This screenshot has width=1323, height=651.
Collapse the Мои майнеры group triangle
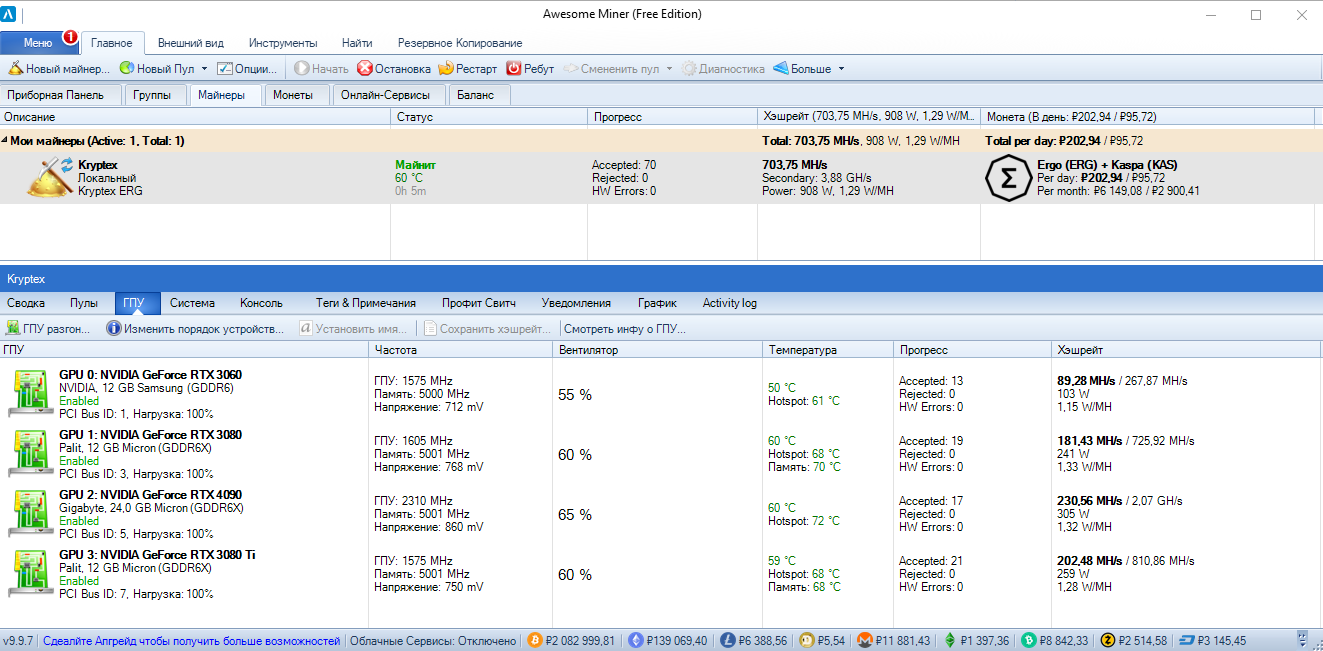click(x=5, y=141)
